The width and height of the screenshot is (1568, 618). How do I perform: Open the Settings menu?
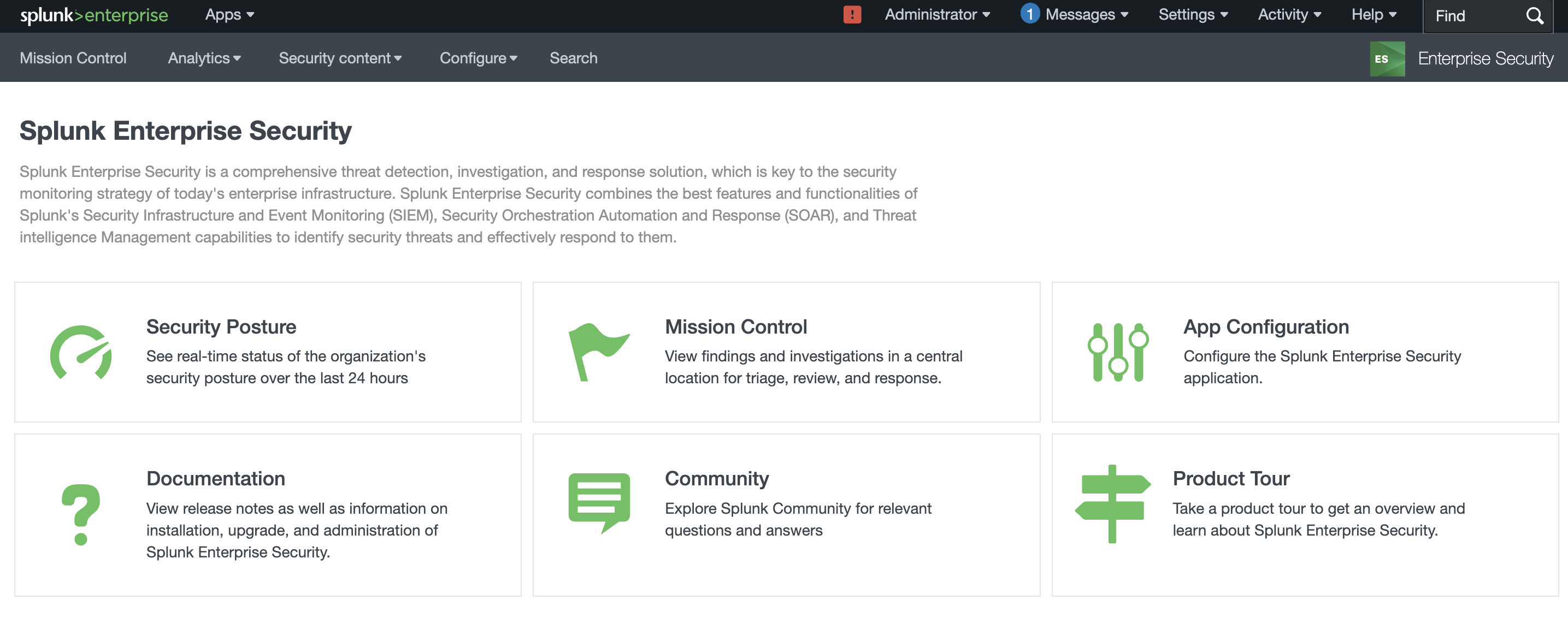(1193, 14)
